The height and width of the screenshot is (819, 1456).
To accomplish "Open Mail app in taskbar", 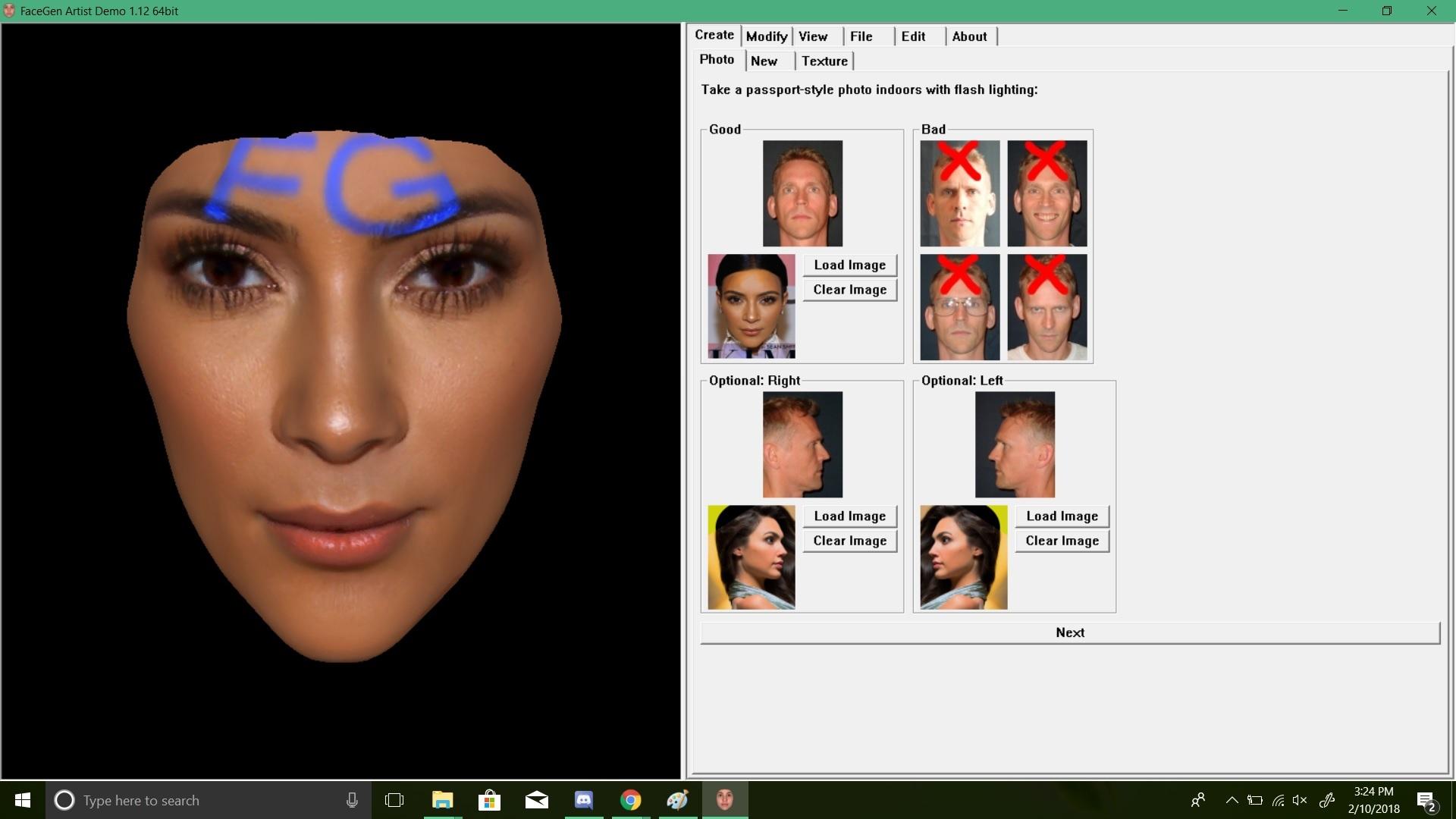I will (536, 800).
